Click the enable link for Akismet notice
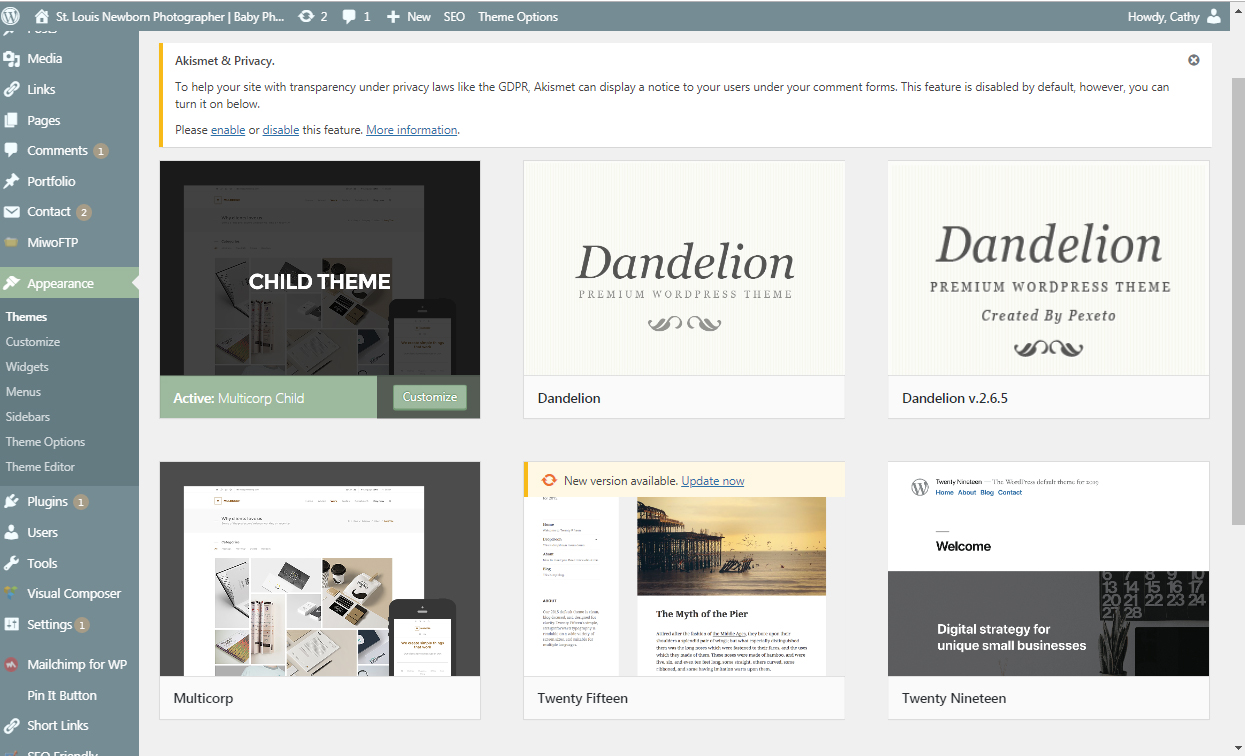 click(228, 130)
